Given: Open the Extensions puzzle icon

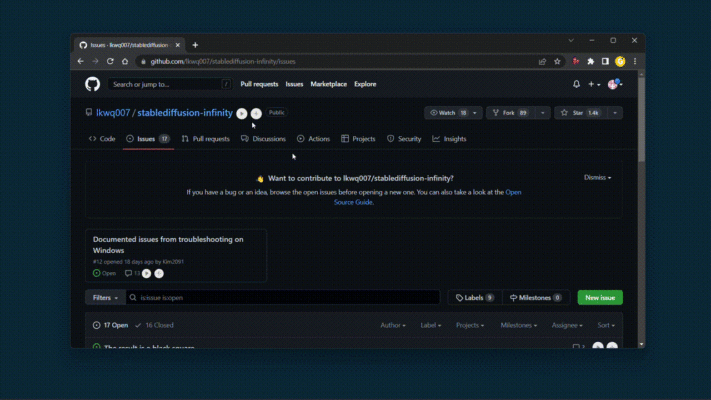Looking at the screenshot, I should click(590, 61).
